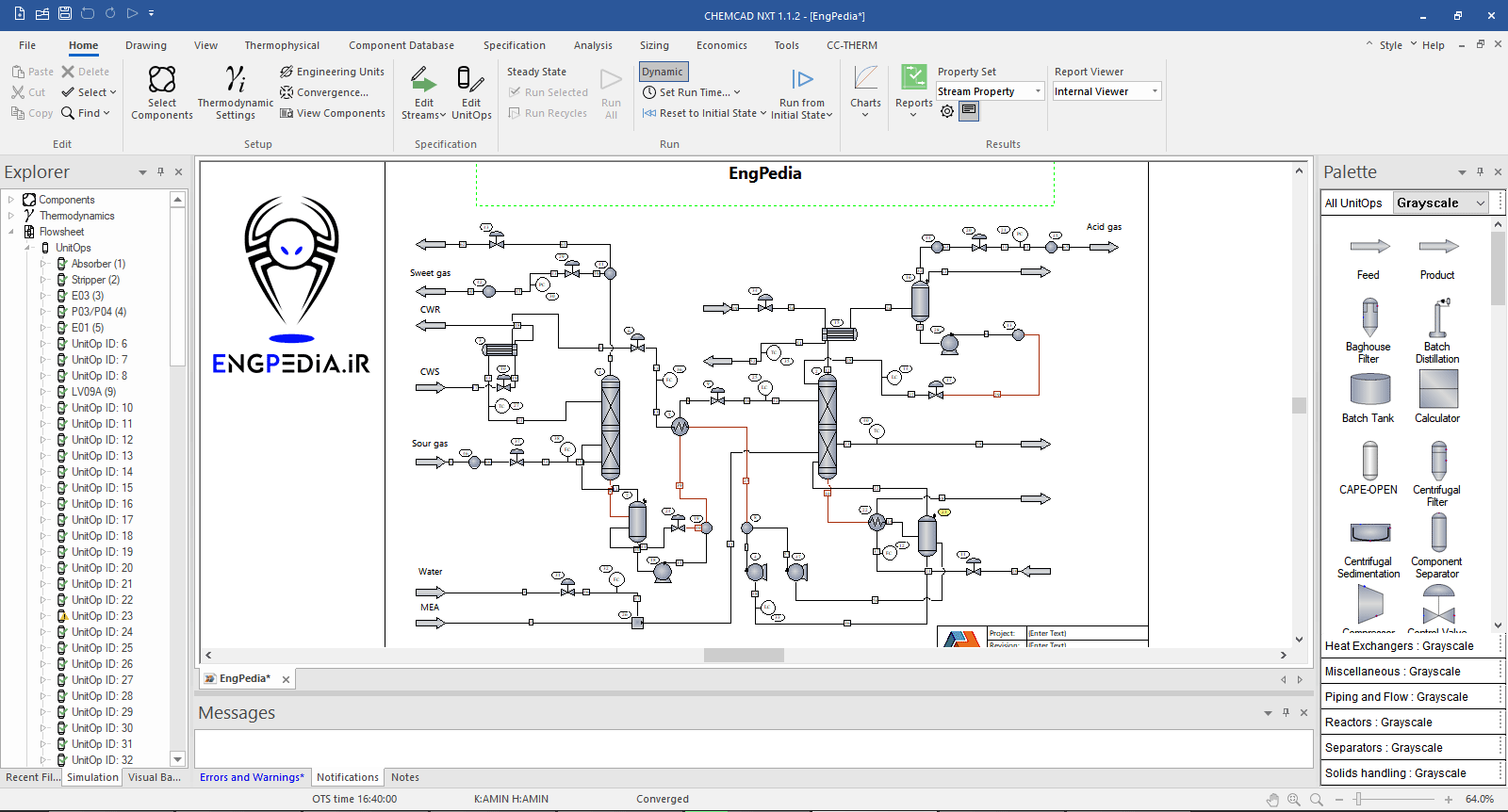The image size is (1508, 812).
Task: Pick the Batch Distillation unit
Action: coord(1437,330)
